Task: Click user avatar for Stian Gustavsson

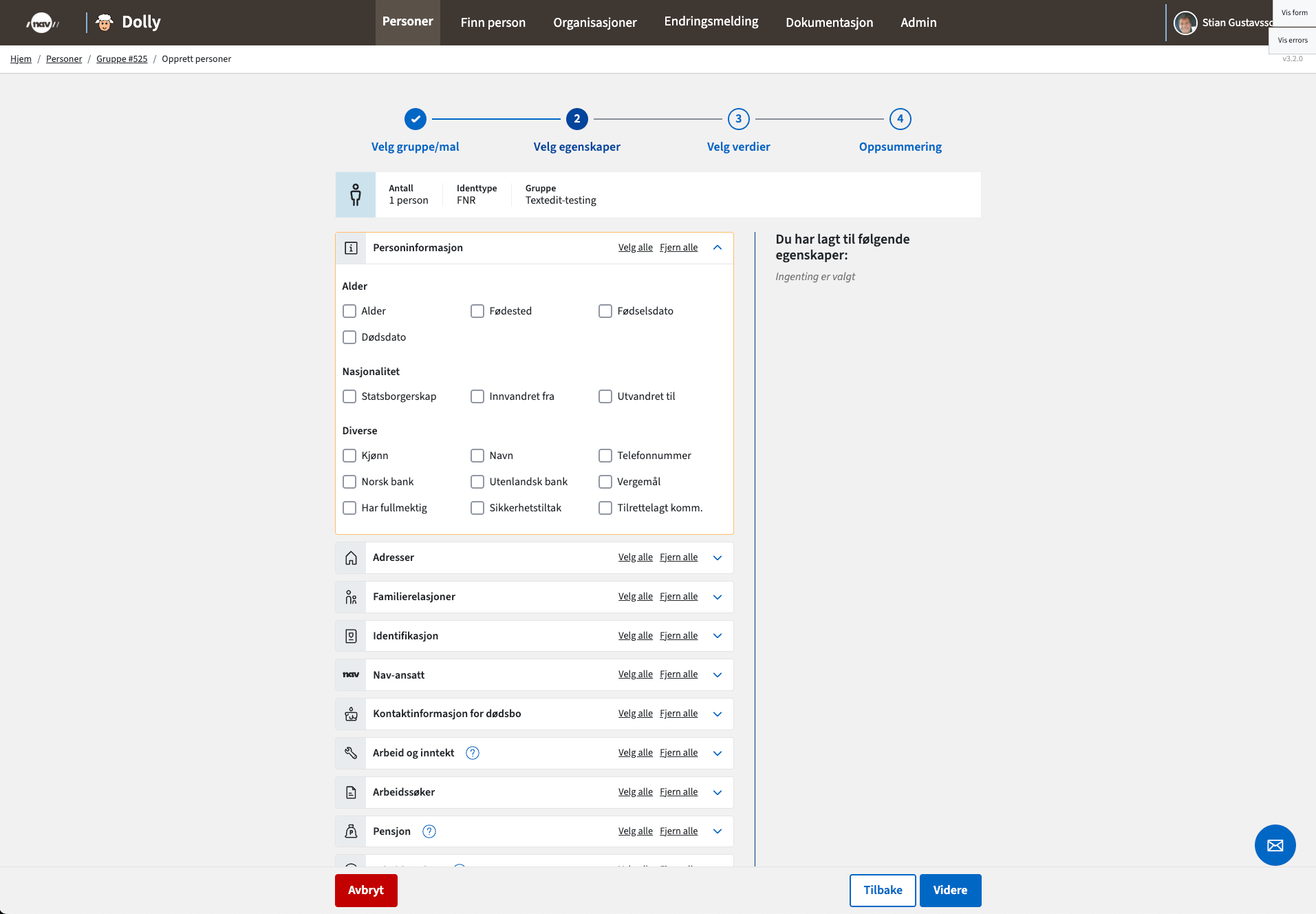Action: (x=1185, y=23)
